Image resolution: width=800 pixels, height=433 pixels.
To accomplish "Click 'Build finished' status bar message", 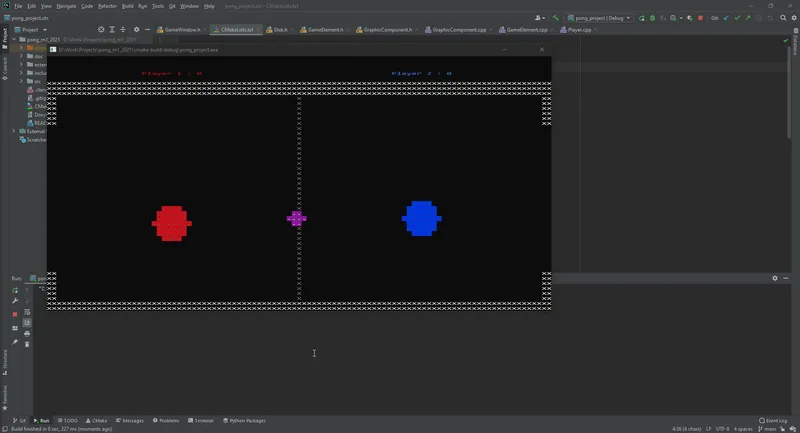I will tap(61, 429).
